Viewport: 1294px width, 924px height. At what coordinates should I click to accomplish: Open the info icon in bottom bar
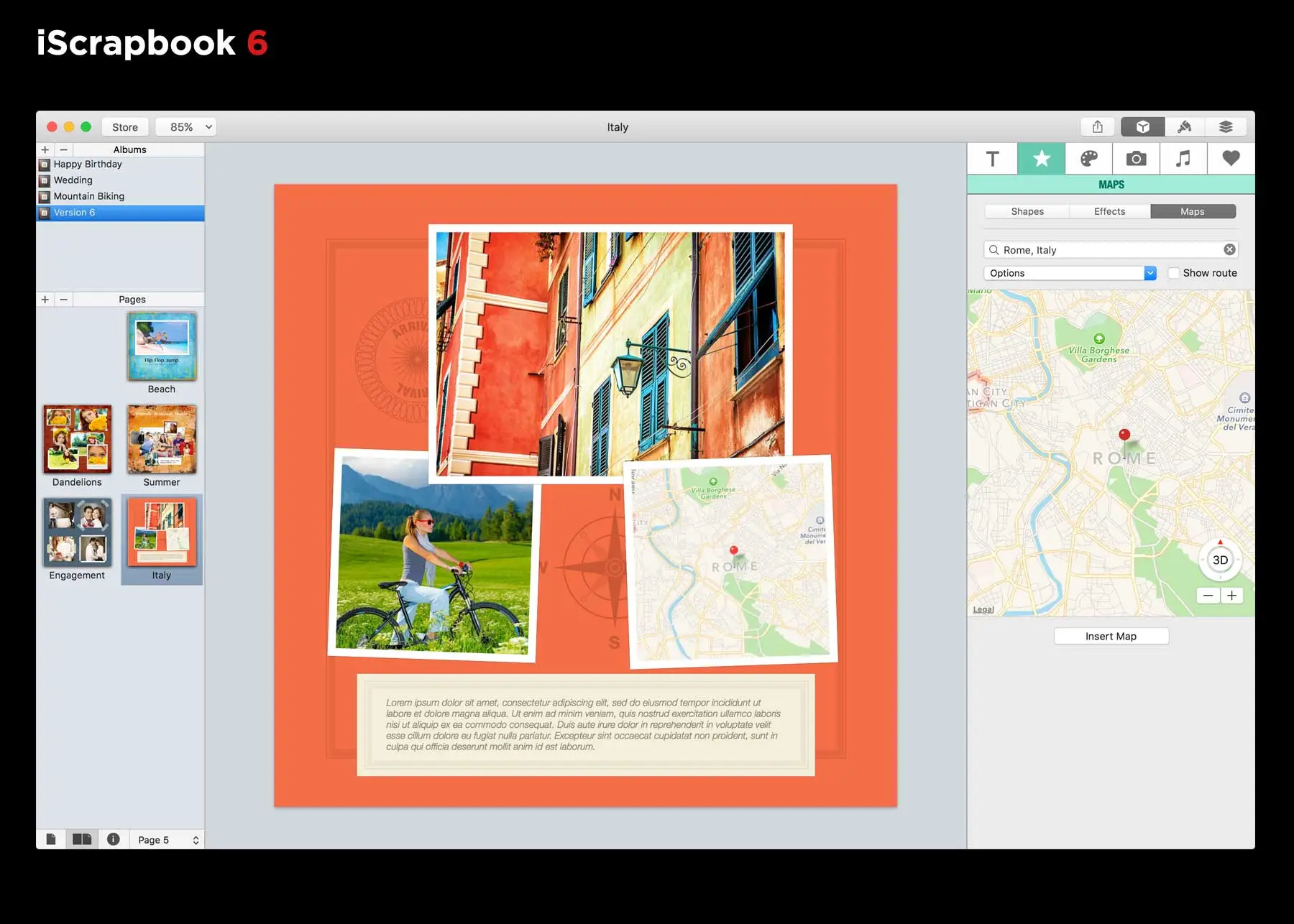tap(114, 839)
